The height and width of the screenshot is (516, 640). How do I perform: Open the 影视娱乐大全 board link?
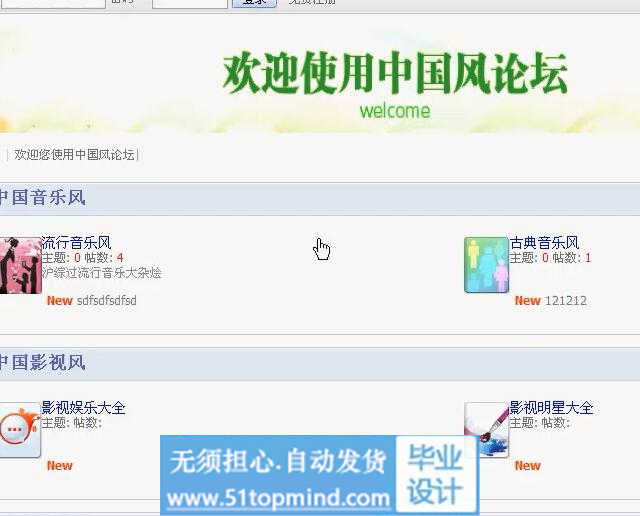(83, 408)
